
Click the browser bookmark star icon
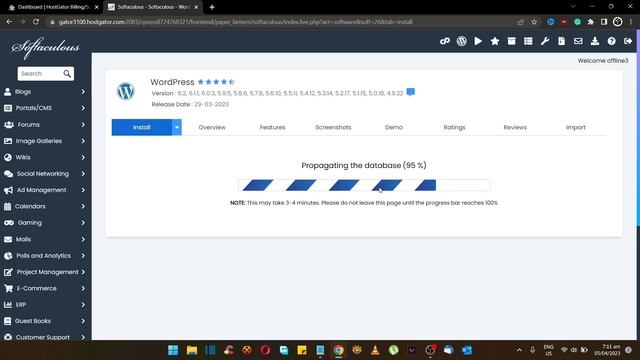click(x=534, y=22)
